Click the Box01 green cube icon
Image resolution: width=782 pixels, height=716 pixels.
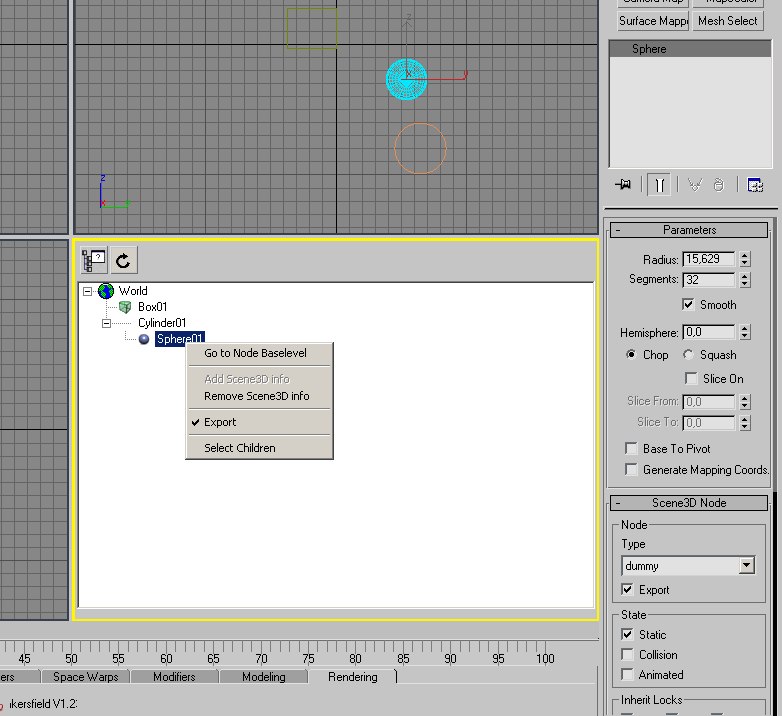coord(125,307)
